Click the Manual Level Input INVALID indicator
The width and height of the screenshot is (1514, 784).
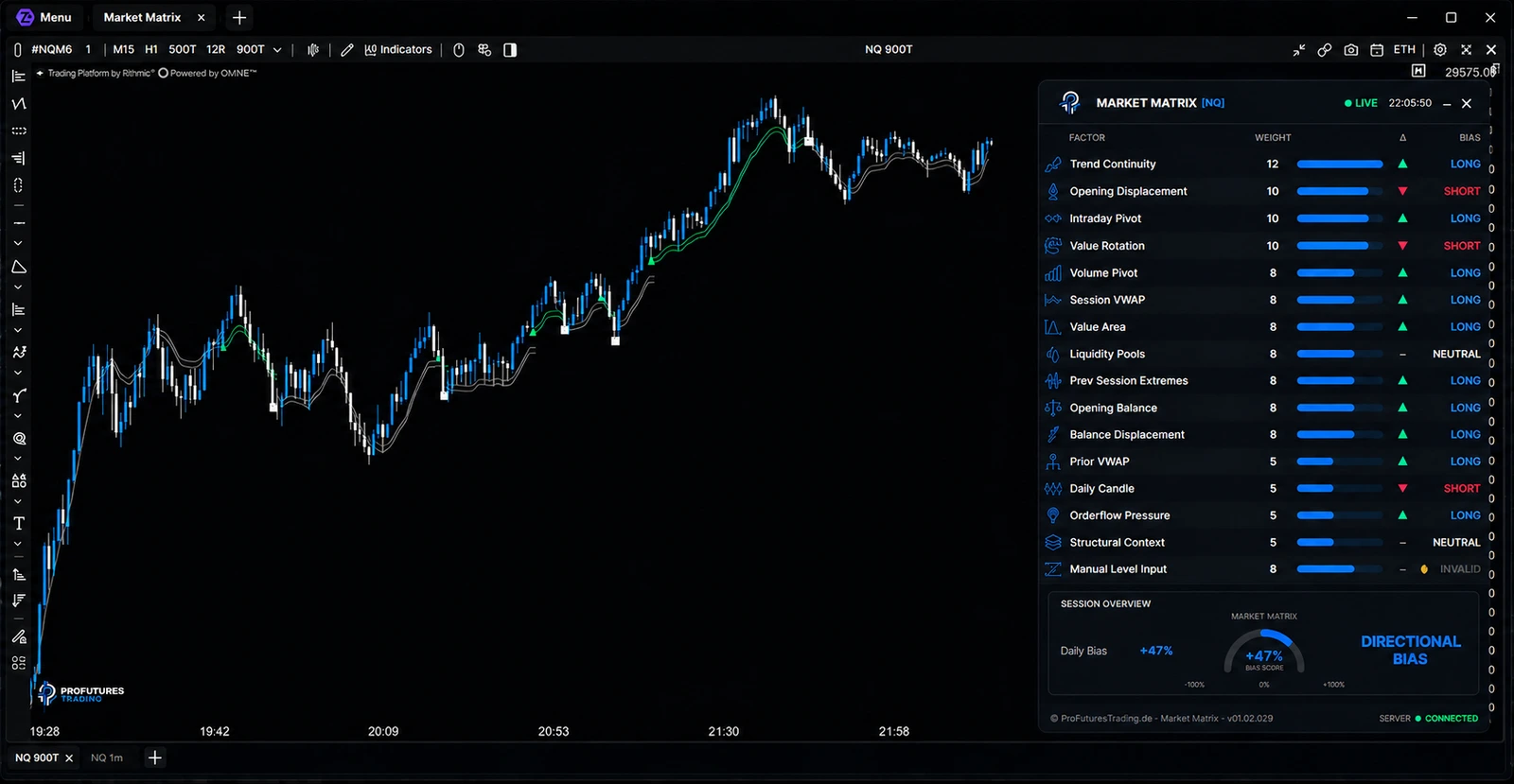[1452, 569]
